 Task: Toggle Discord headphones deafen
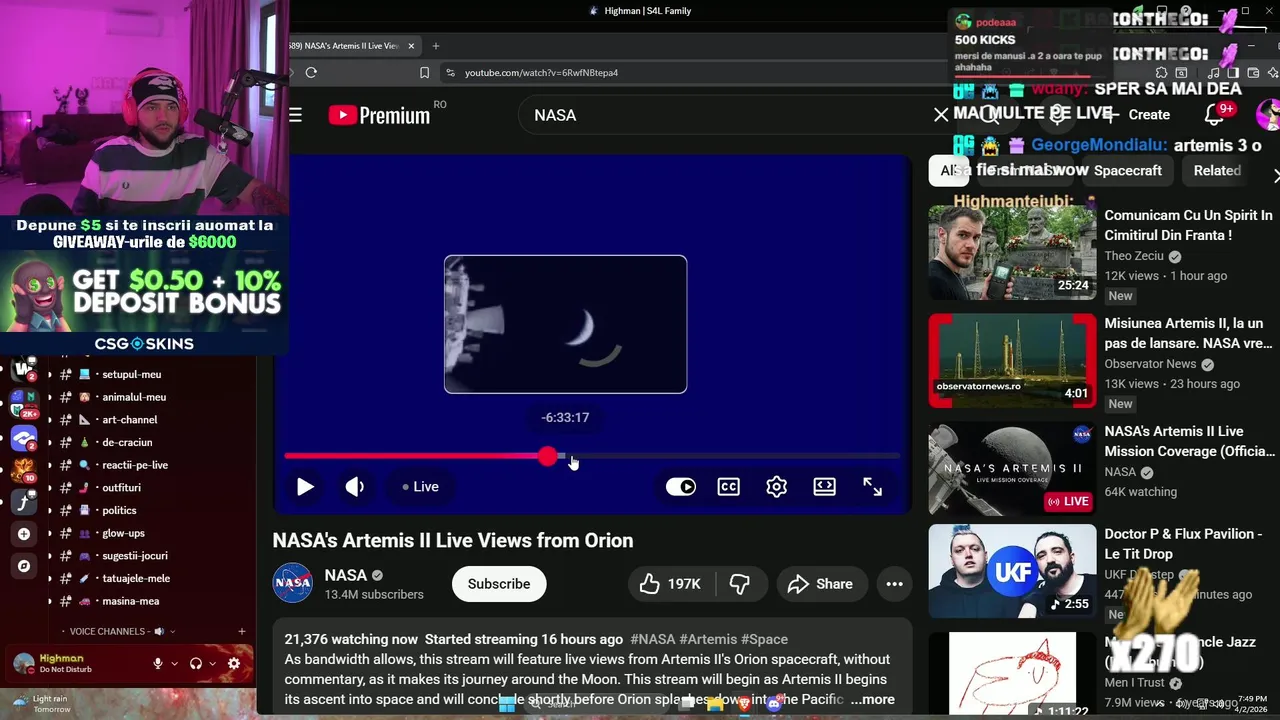[196, 663]
